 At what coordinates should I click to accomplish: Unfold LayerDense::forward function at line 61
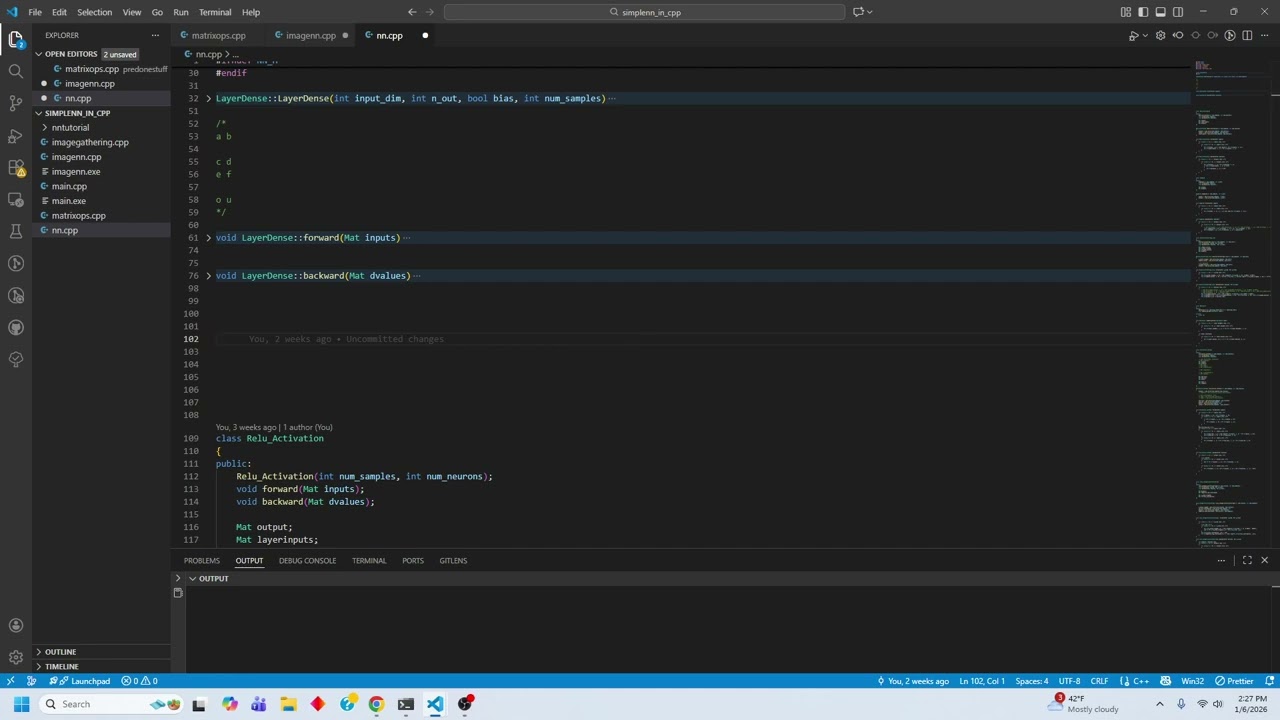coord(209,237)
